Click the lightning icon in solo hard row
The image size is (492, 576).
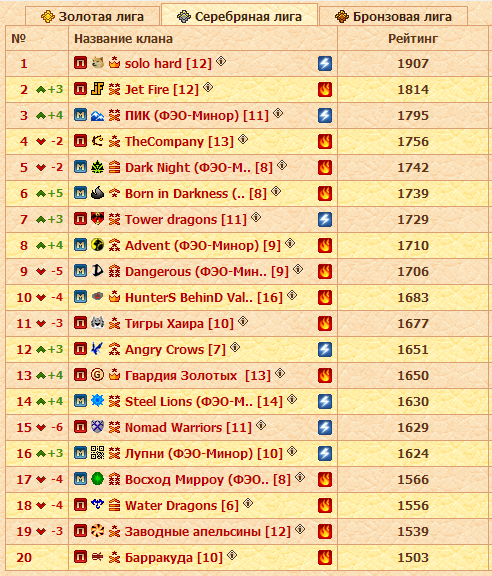pyautogui.click(x=325, y=64)
